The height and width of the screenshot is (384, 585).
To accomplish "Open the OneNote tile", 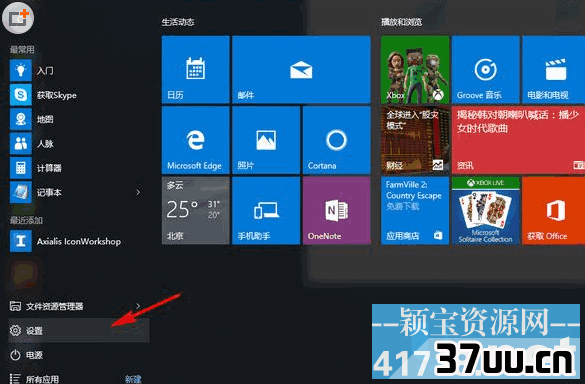I will tap(337, 210).
